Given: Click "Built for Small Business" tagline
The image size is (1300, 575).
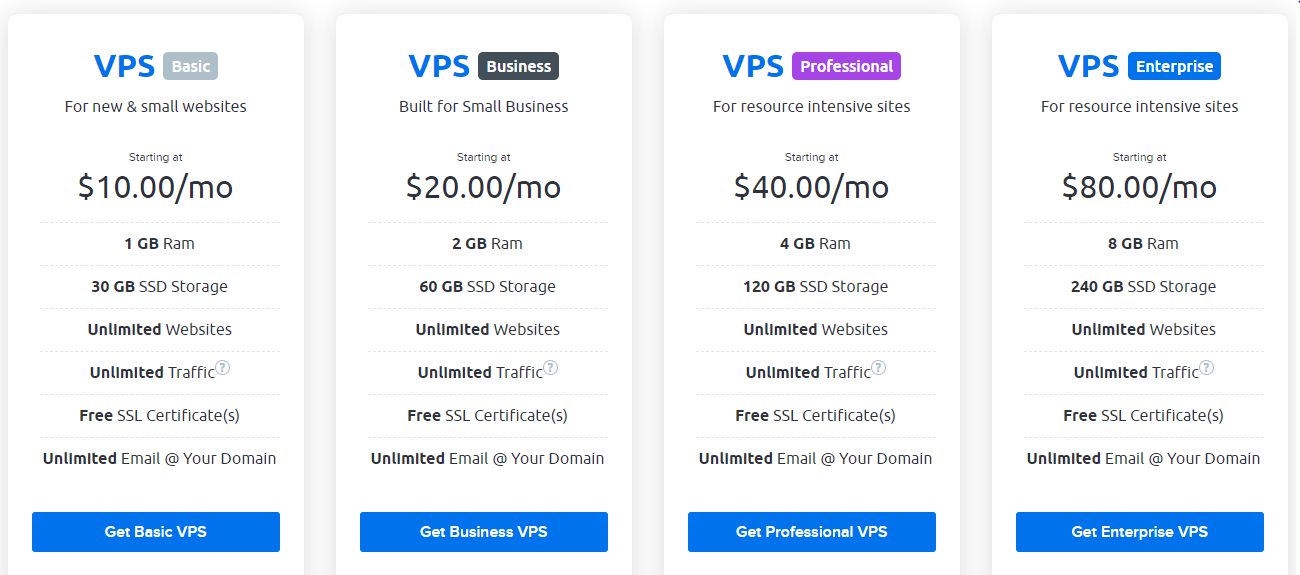Looking at the screenshot, I should click(x=484, y=106).
